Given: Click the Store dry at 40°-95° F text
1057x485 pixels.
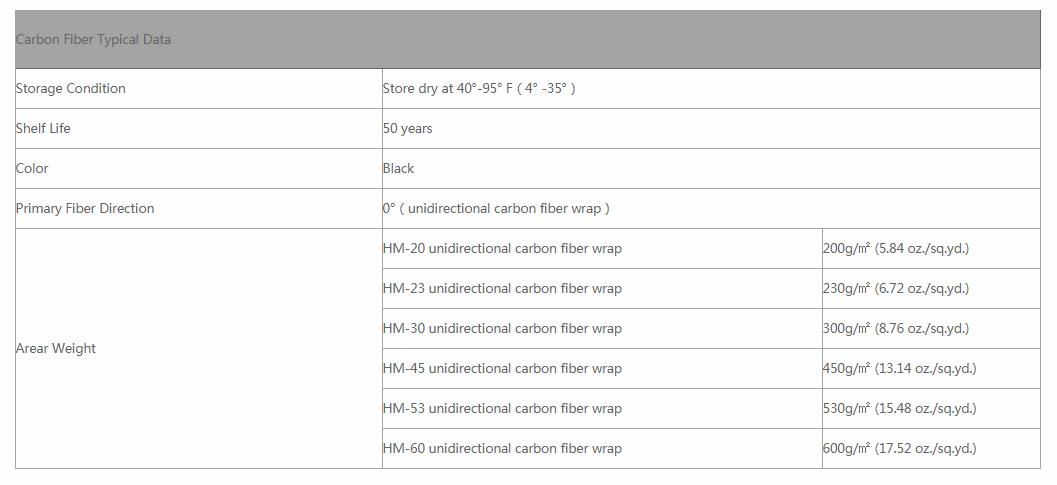Looking at the screenshot, I should point(479,89).
